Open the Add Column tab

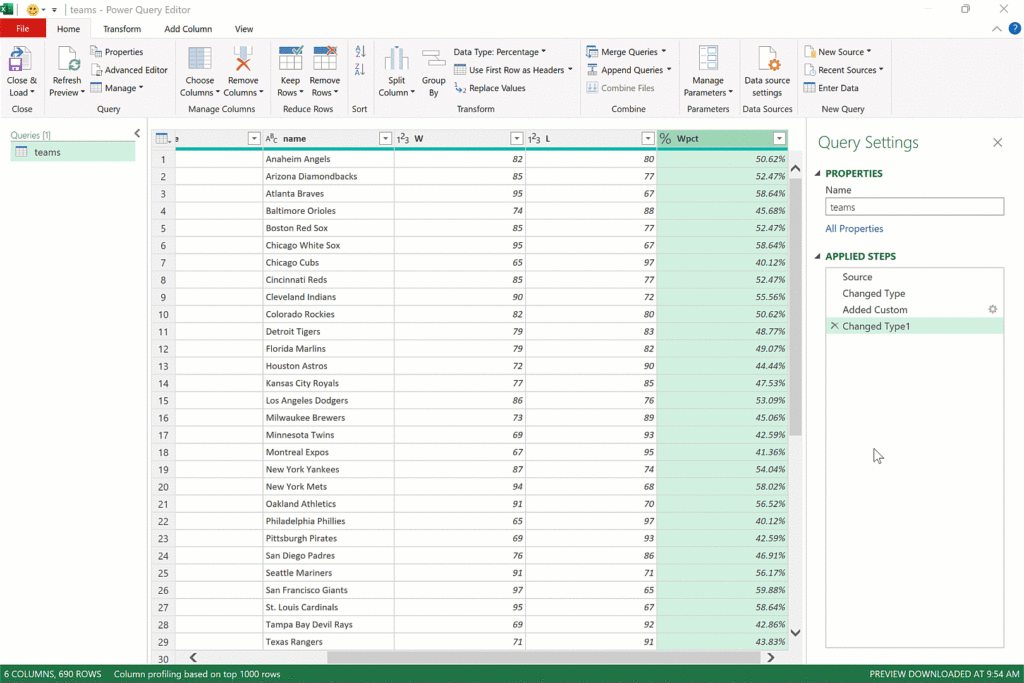[188, 29]
